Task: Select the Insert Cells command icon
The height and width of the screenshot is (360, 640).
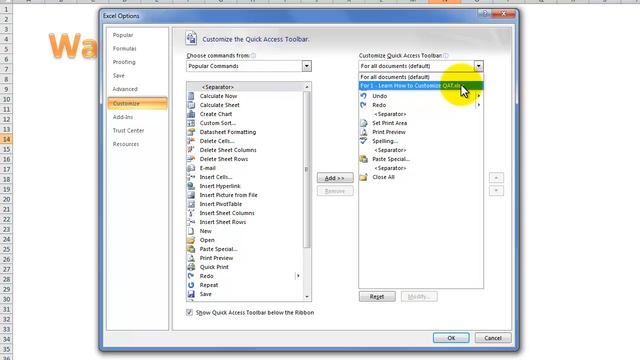Action: [191, 177]
